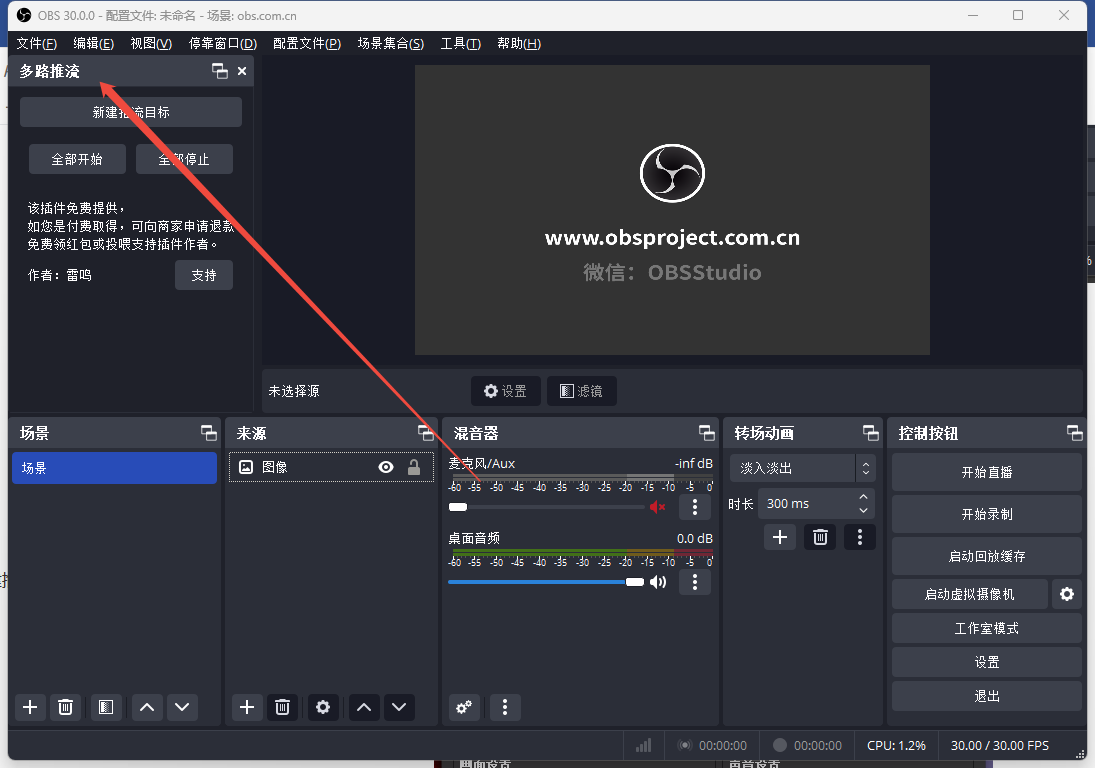Remove transition using trash icon
This screenshot has height=768, width=1095.
click(x=820, y=537)
